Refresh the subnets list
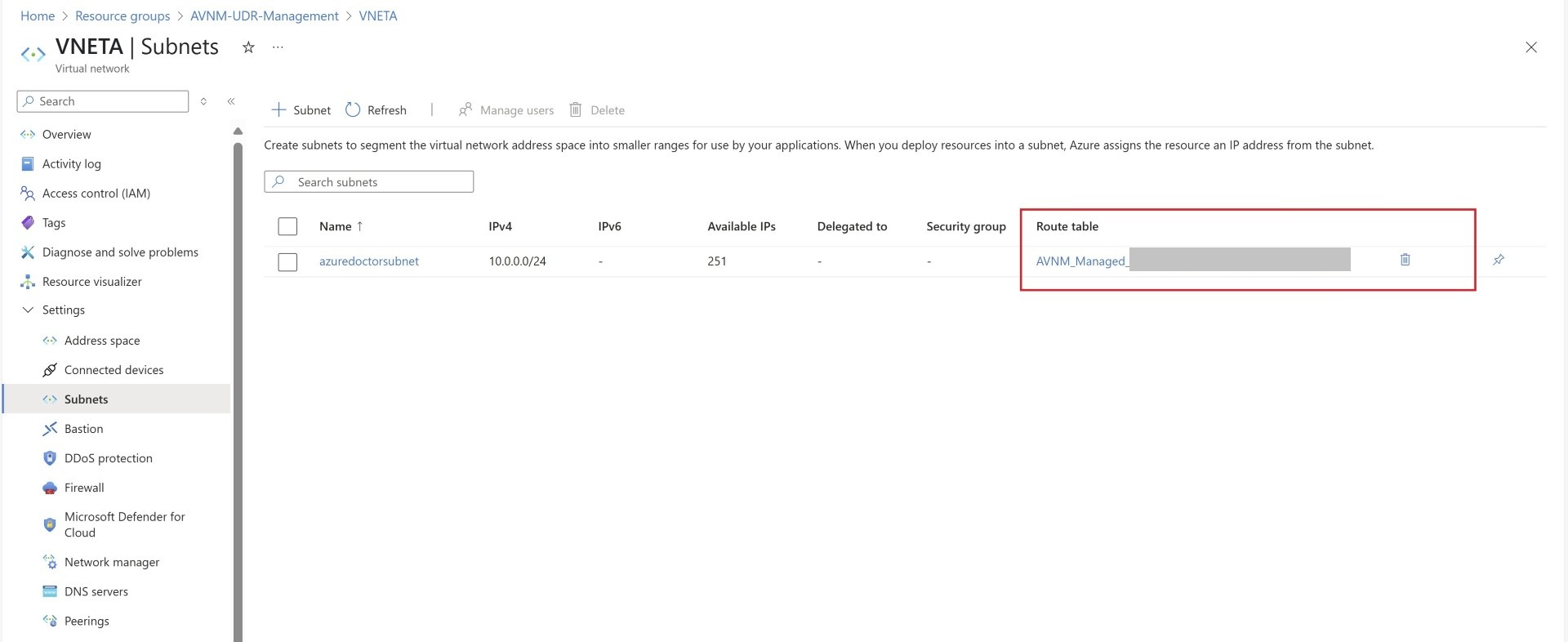1568x642 pixels. (376, 110)
